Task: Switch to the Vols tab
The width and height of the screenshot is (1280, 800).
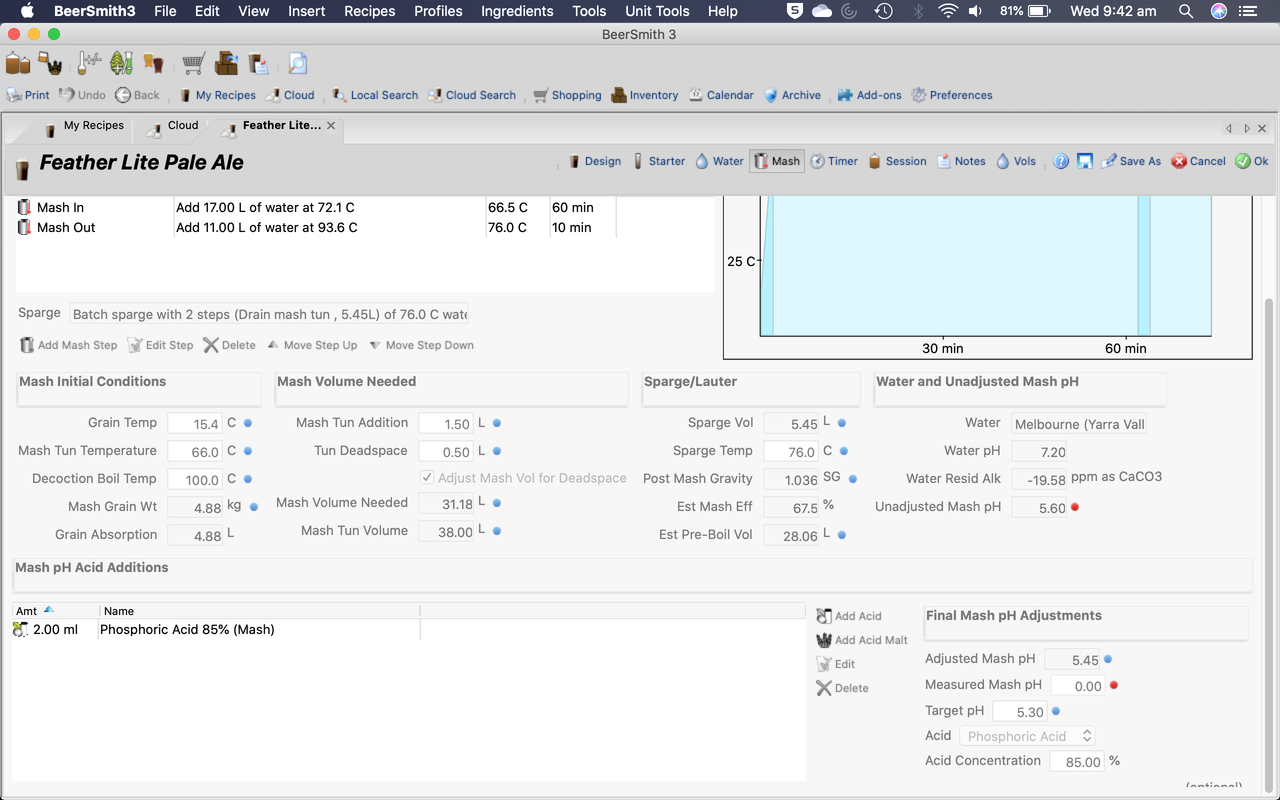Action: pyautogui.click(x=1016, y=161)
